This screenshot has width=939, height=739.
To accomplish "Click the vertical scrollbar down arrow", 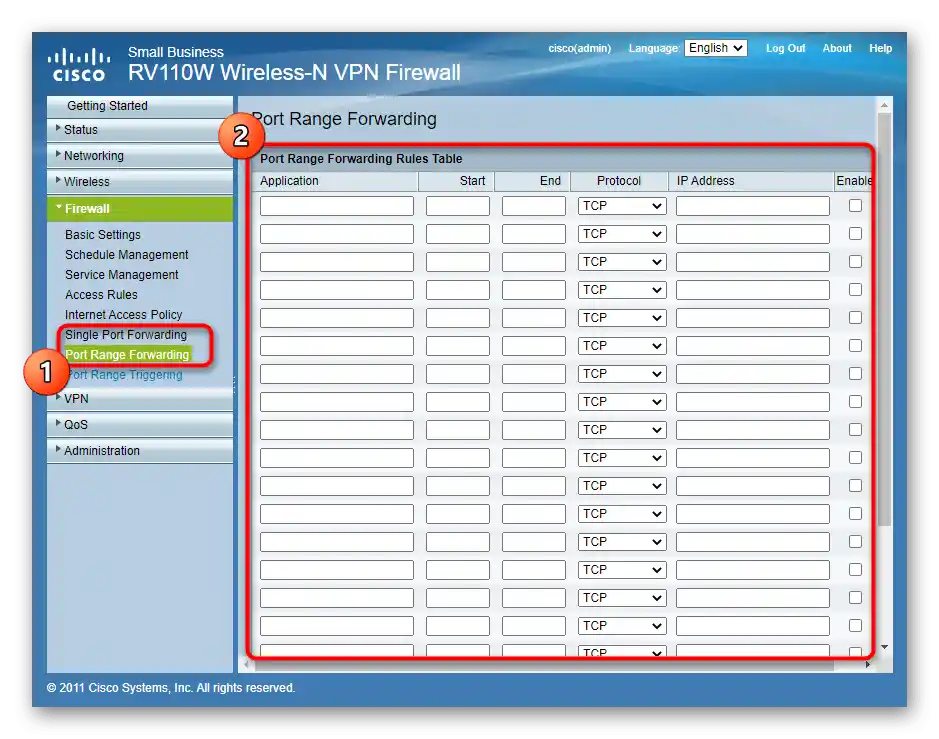I will coord(885,647).
